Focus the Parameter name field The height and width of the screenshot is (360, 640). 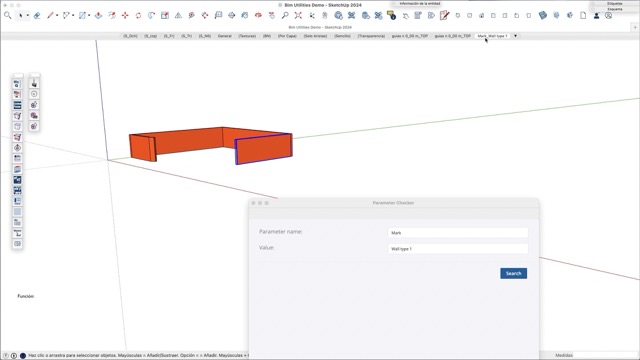coord(458,233)
